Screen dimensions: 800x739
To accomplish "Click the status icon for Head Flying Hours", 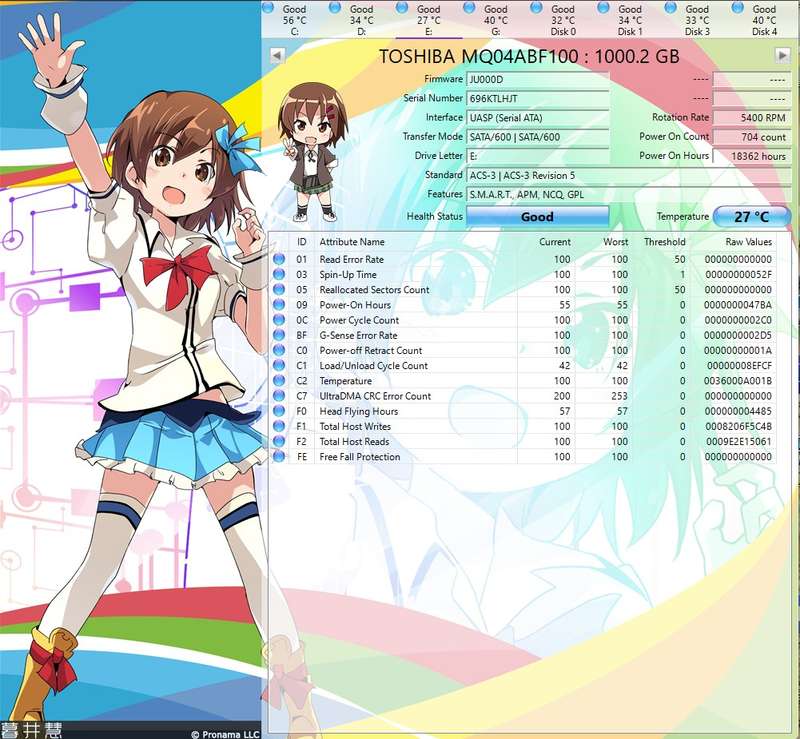I will [279, 411].
